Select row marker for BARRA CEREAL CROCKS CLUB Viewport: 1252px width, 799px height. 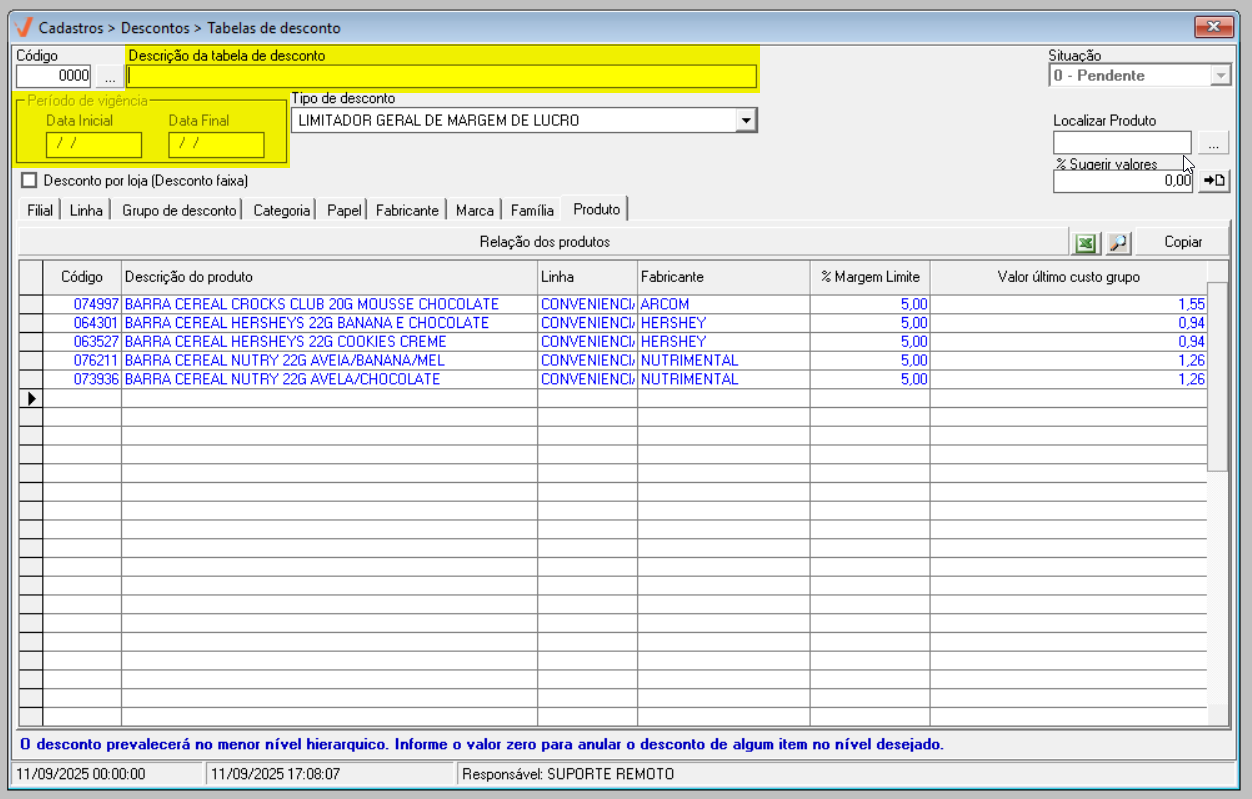(x=31, y=304)
